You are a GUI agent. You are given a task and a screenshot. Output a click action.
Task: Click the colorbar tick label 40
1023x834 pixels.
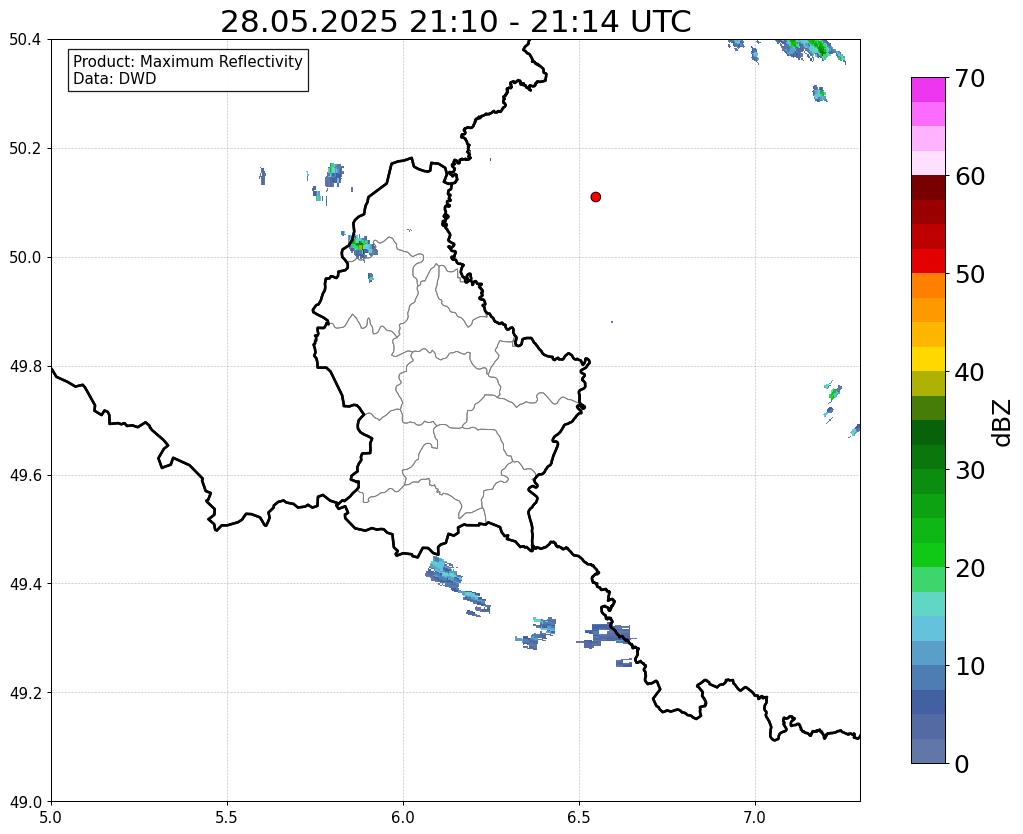click(970, 372)
